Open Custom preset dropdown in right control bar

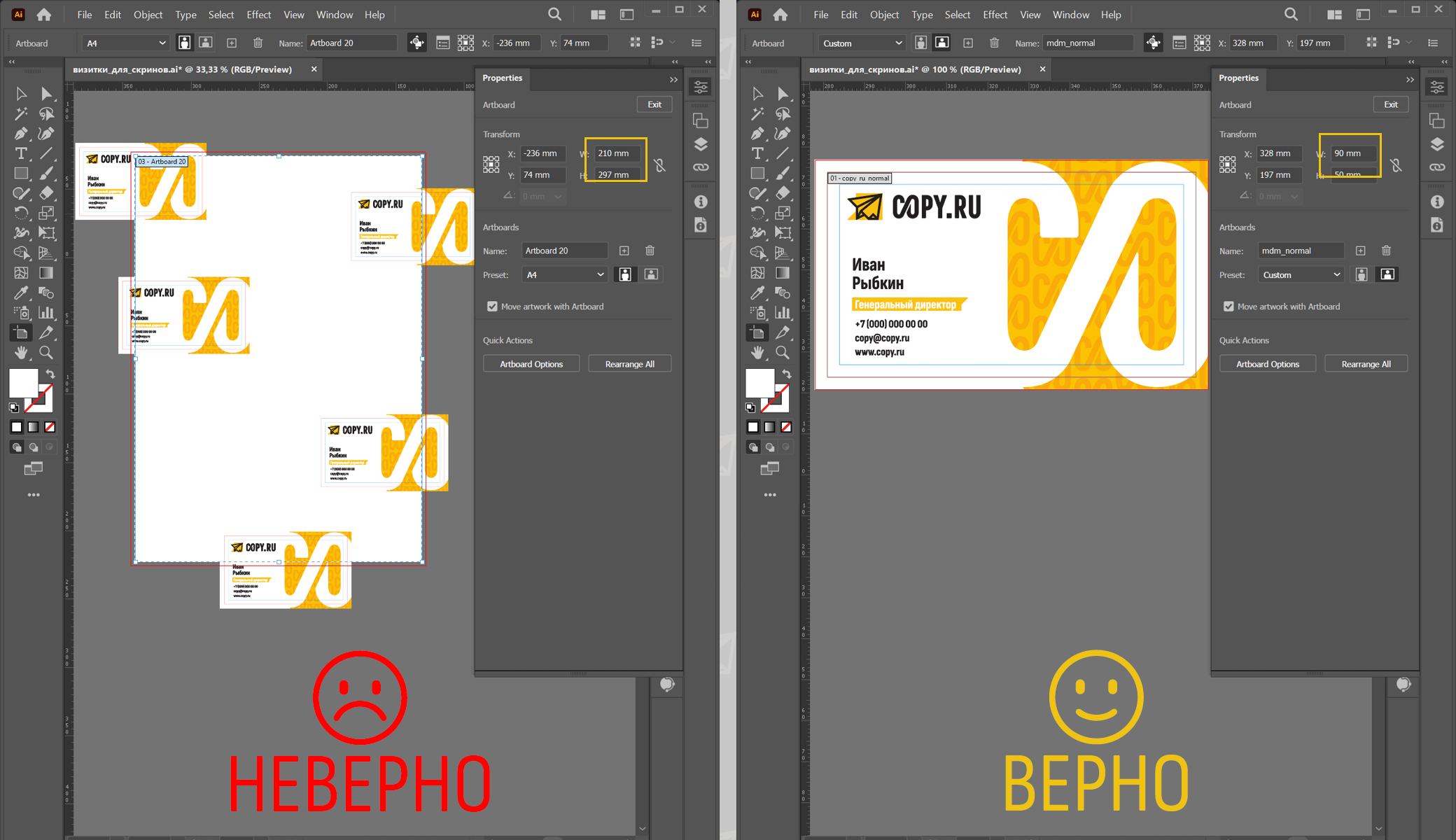click(x=862, y=43)
